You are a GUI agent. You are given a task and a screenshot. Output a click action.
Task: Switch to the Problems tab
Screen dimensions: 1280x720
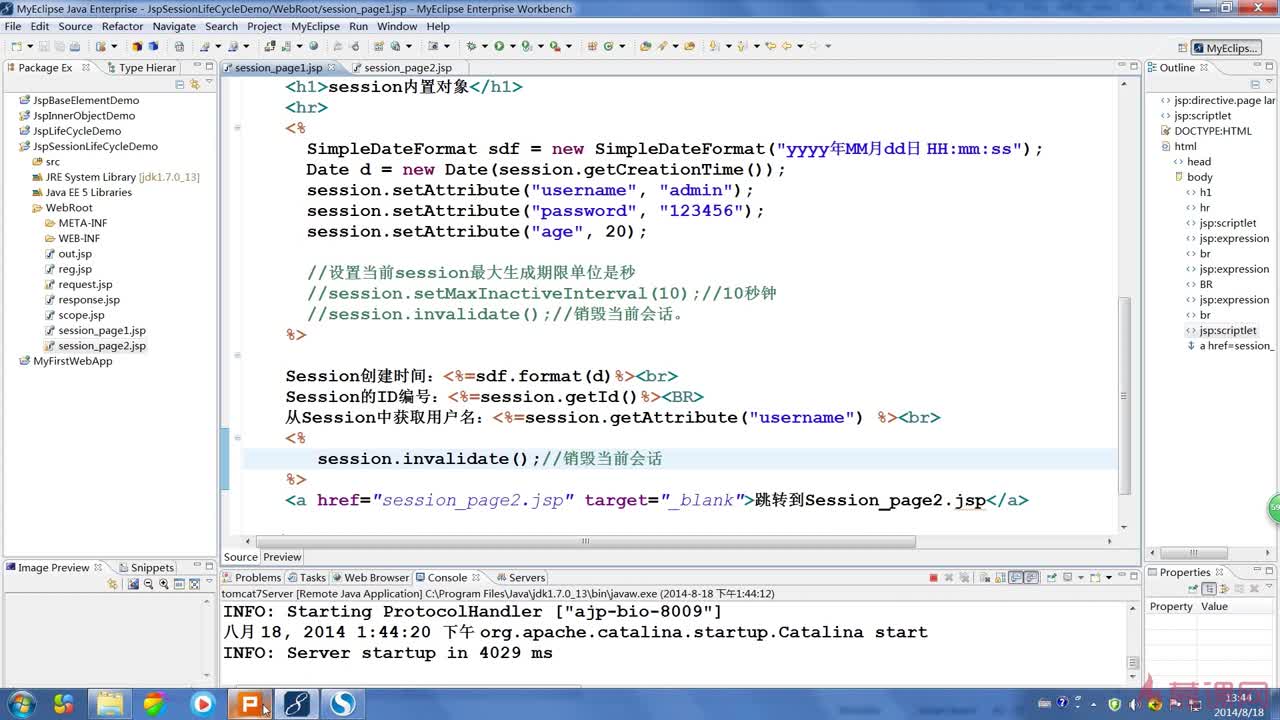click(x=251, y=577)
